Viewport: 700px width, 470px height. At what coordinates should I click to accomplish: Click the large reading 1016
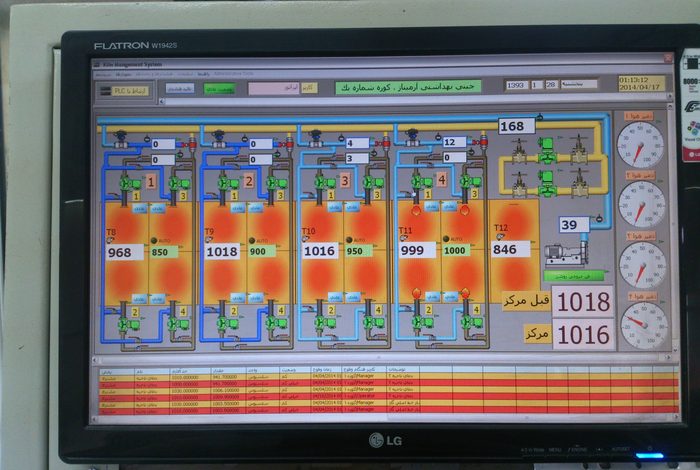click(583, 335)
